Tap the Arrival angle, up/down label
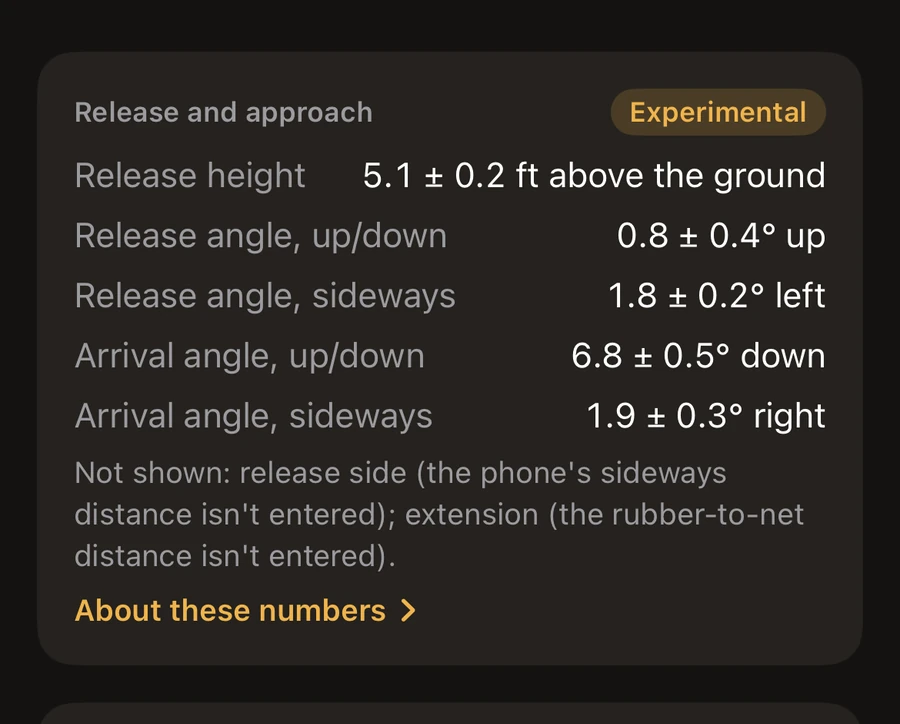 (250, 356)
